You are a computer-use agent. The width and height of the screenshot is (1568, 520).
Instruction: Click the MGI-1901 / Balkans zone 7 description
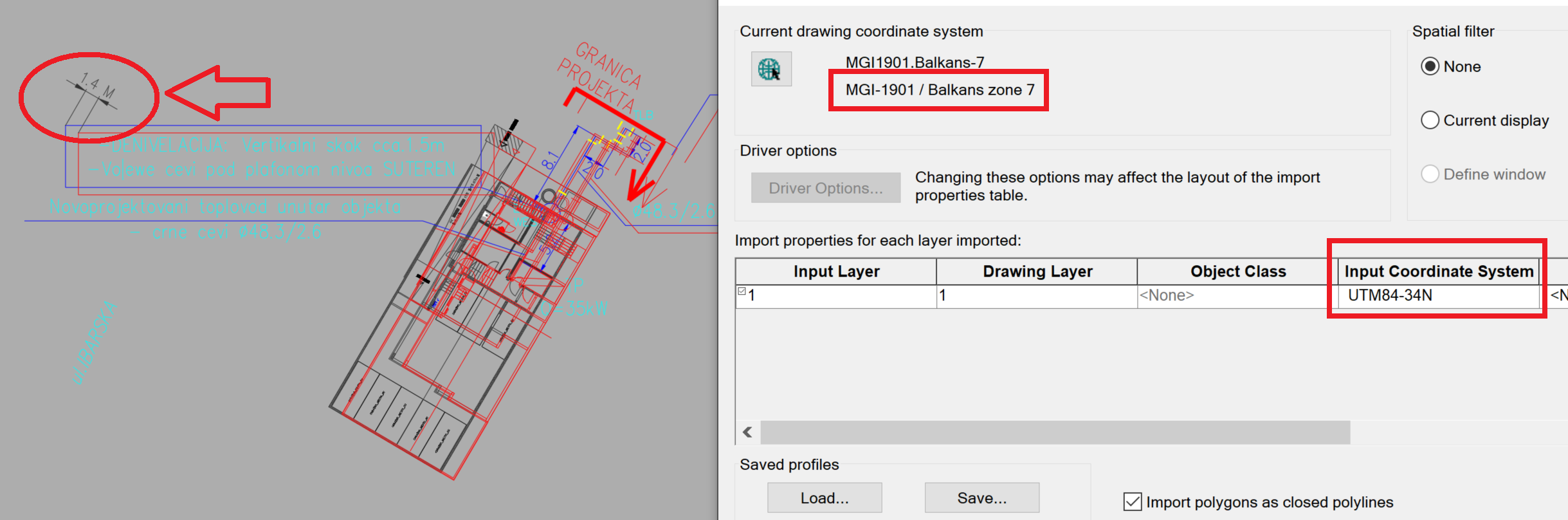coord(940,90)
